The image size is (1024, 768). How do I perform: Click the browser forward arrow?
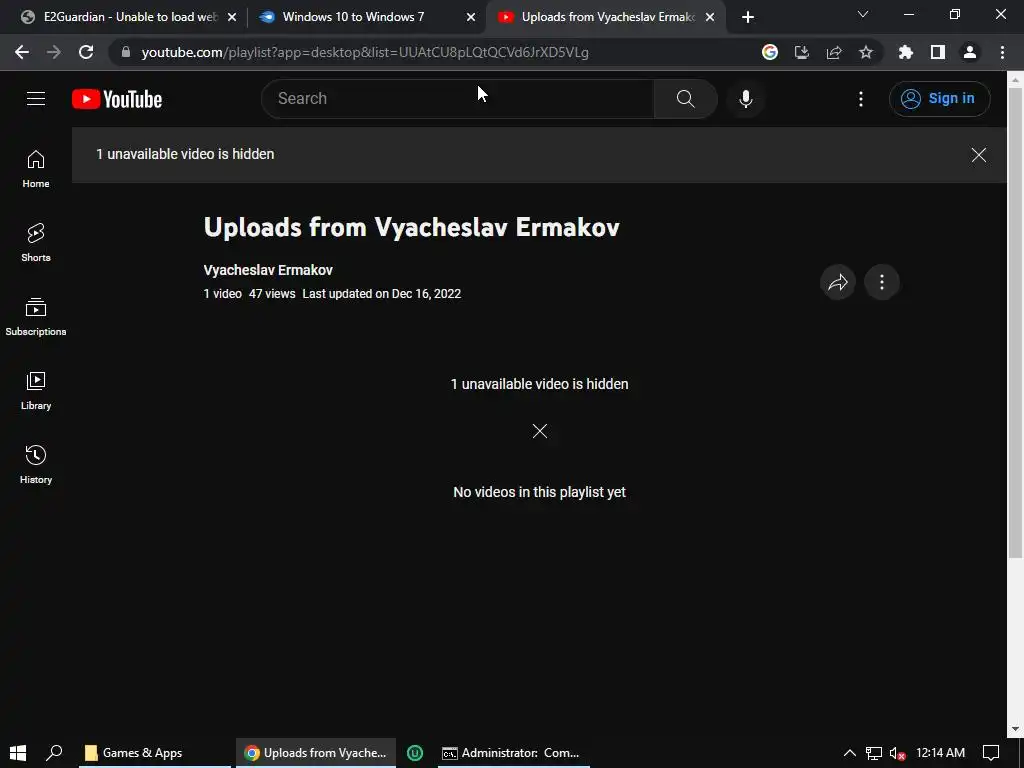click(x=54, y=52)
